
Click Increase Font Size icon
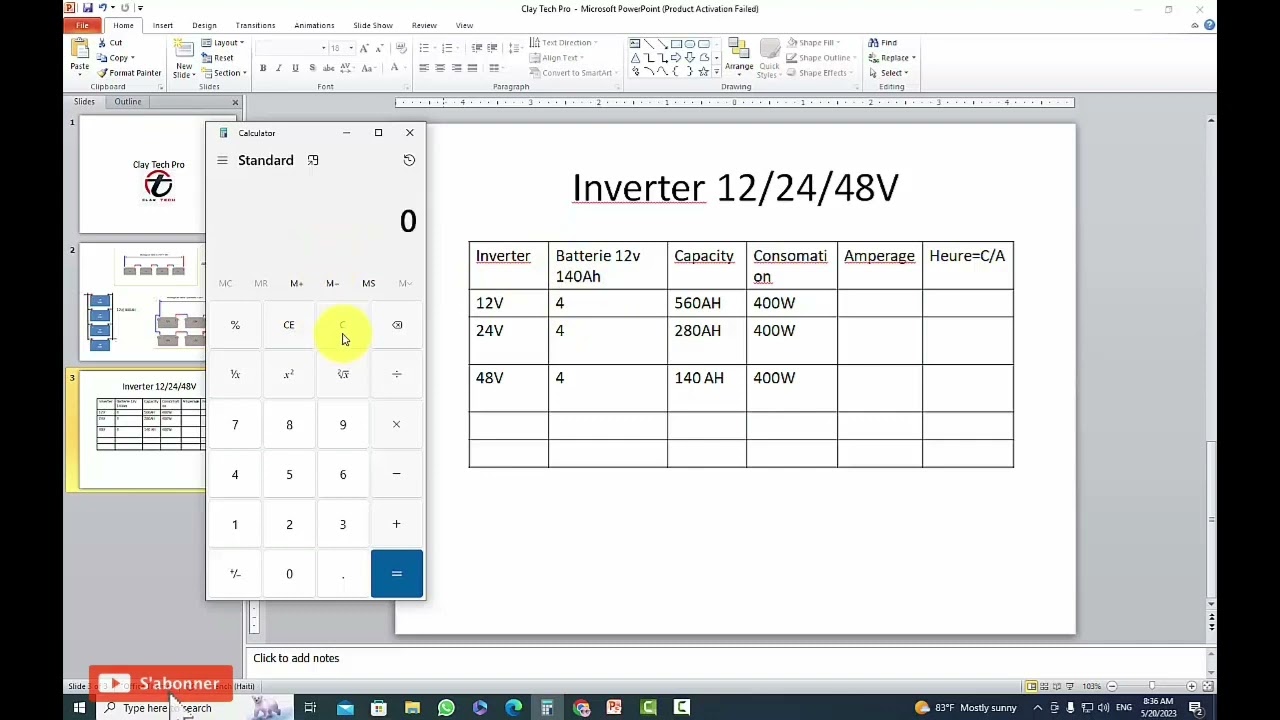click(364, 48)
